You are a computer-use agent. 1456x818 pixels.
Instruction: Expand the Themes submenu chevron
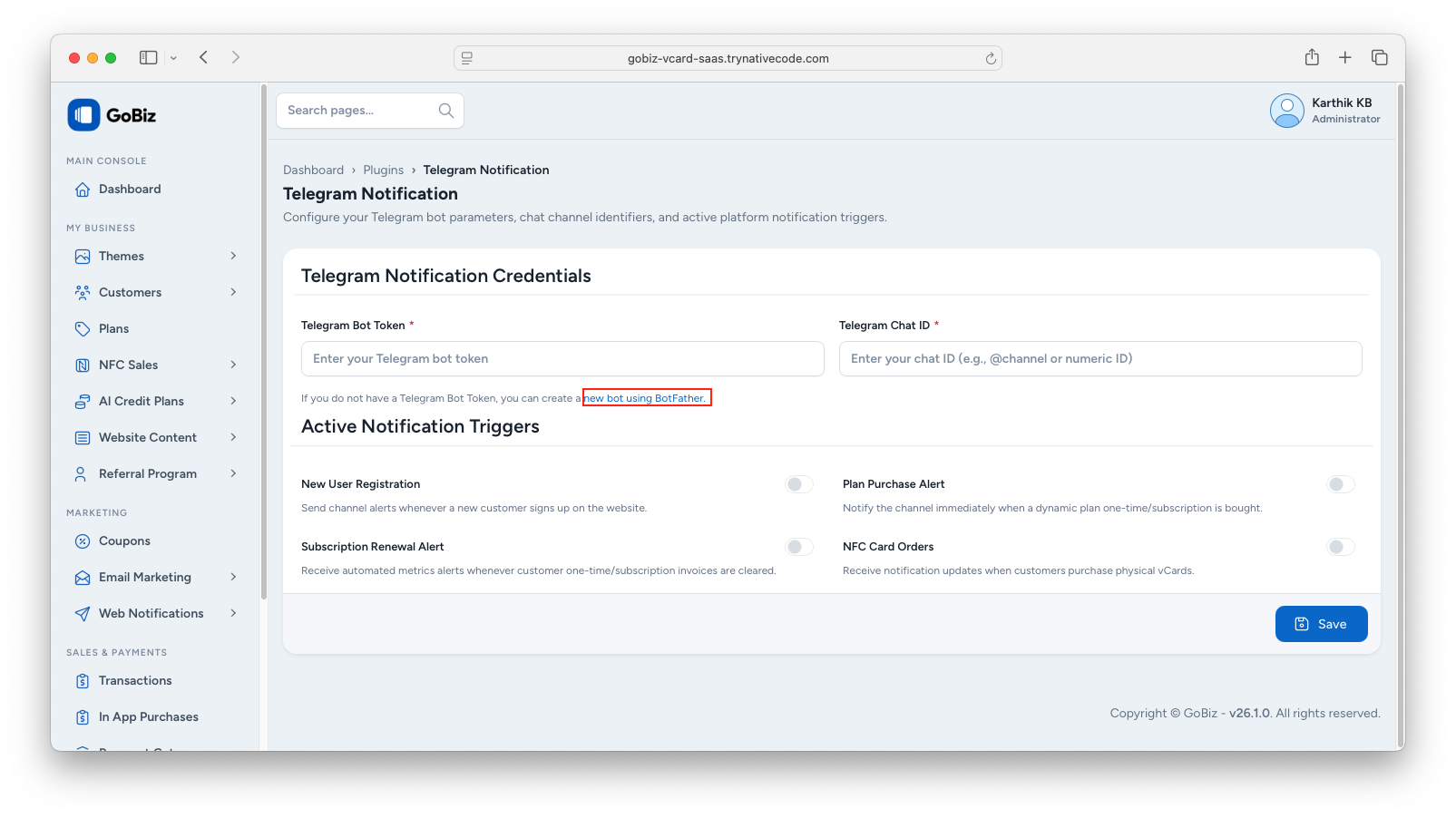233,256
